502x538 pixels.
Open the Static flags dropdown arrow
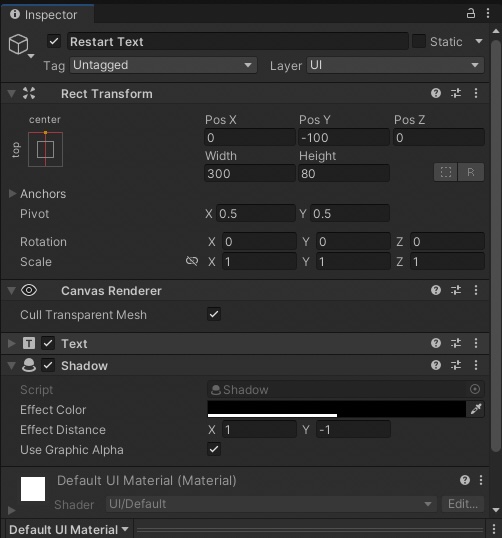[x=479, y=41]
